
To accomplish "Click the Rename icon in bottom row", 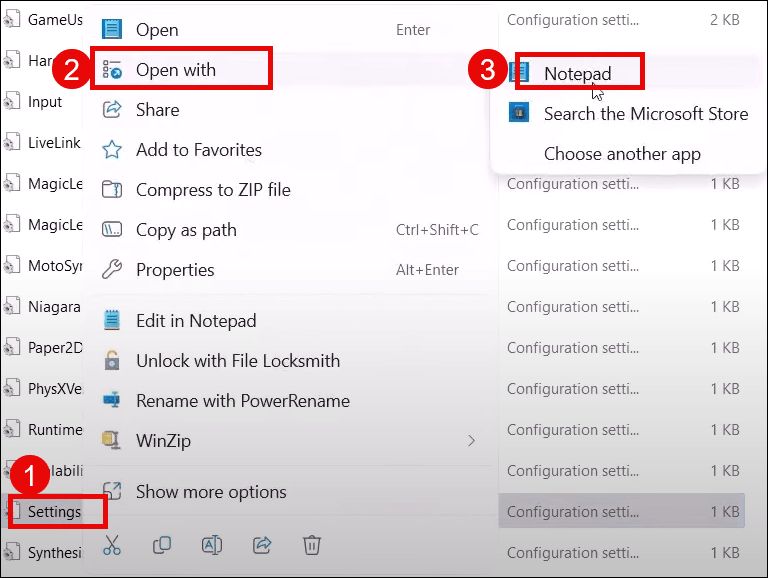I will click(x=212, y=545).
